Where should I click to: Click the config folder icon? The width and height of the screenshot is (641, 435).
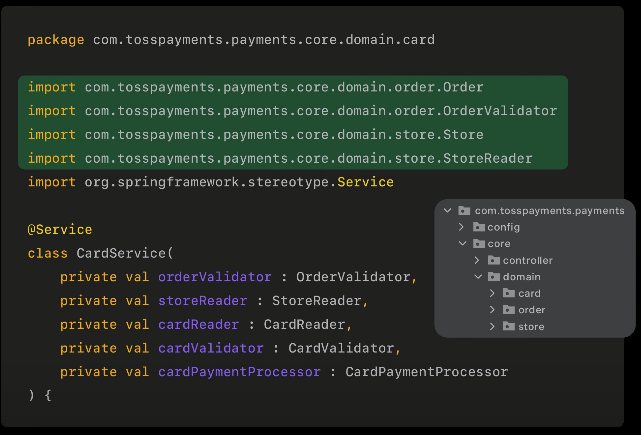click(479, 227)
